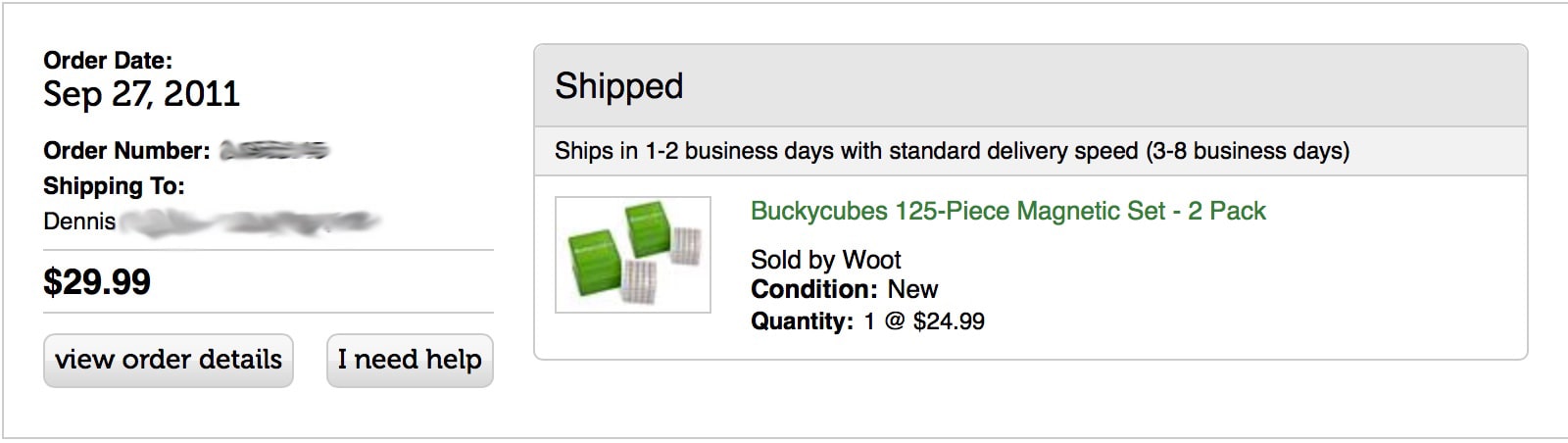Click the Shipped status header
The width and height of the screenshot is (1568, 443).
[618, 86]
